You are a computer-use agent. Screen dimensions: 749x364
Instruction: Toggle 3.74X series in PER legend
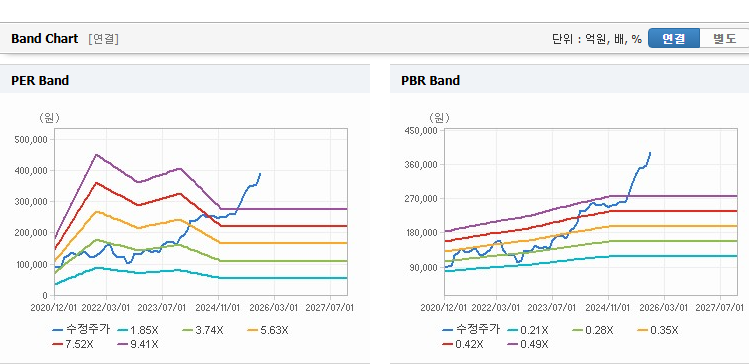tap(203, 330)
